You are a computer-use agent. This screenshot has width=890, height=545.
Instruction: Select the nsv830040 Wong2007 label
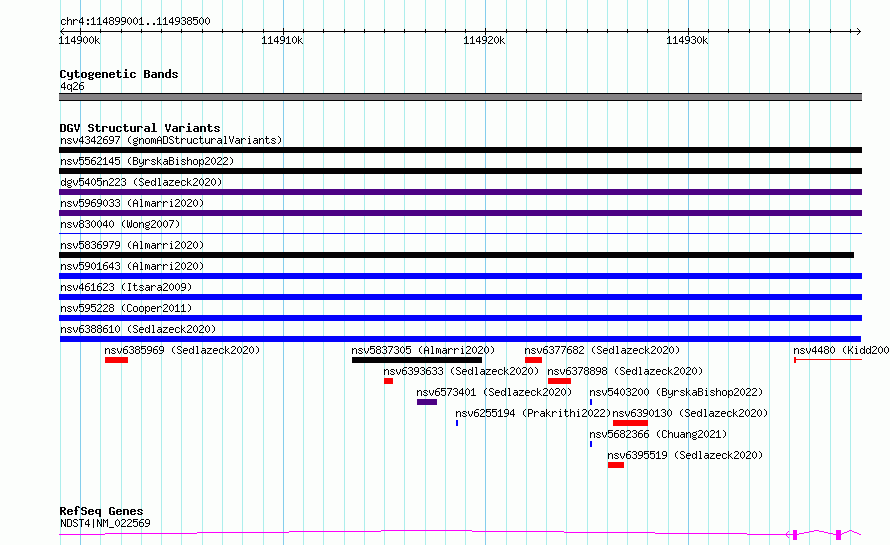(120, 224)
